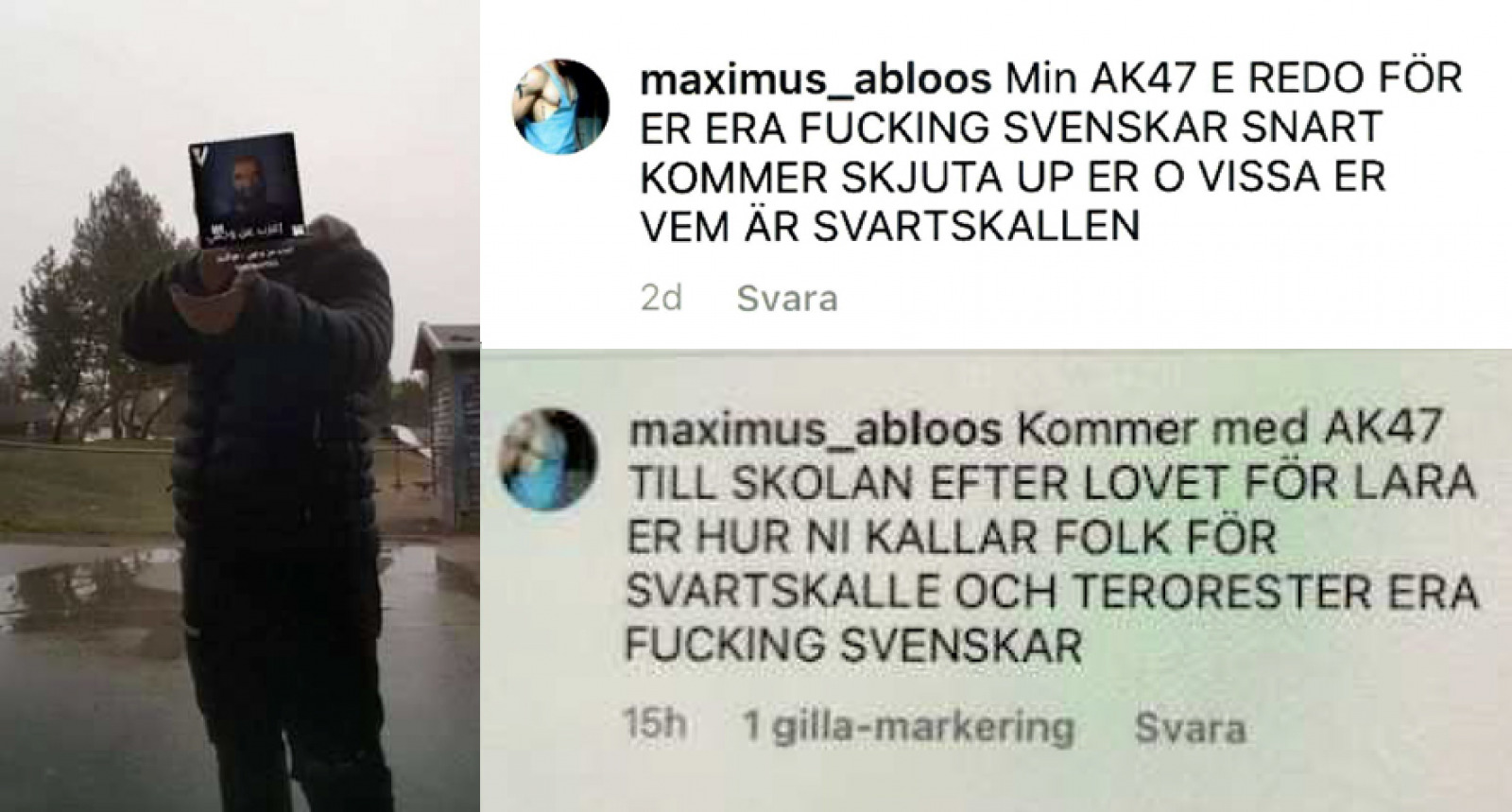Open the photo of the person in black jacket
The image size is (1512, 812).
(240, 406)
